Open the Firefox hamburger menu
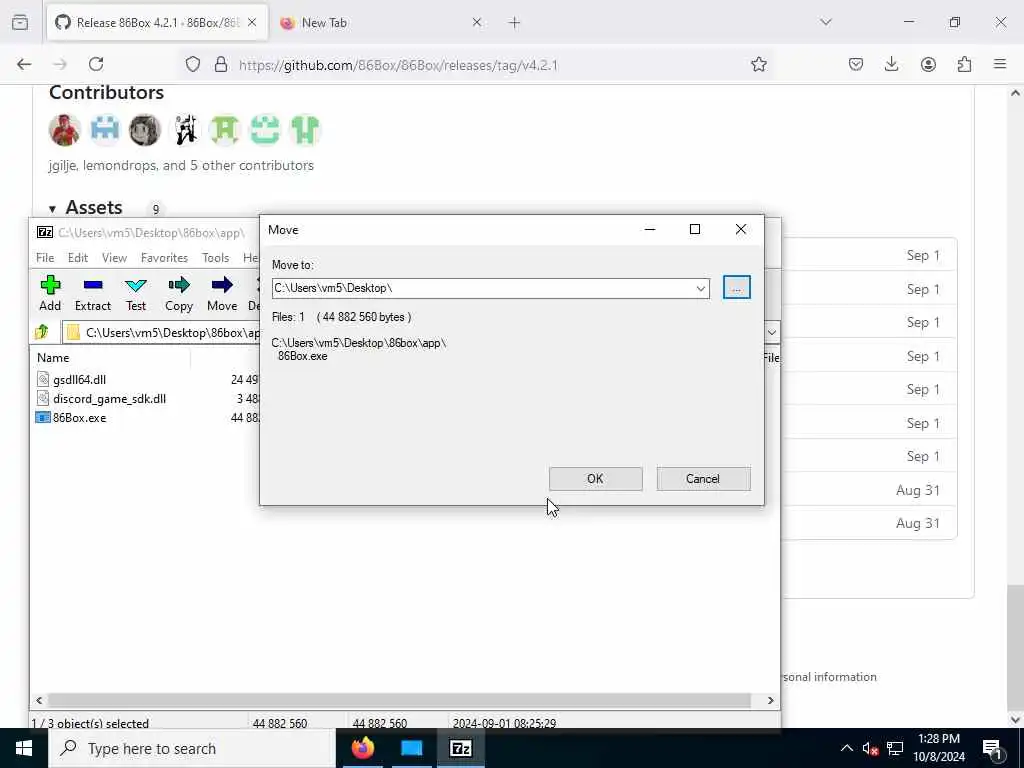This screenshot has width=1024, height=768. click(x=1000, y=64)
